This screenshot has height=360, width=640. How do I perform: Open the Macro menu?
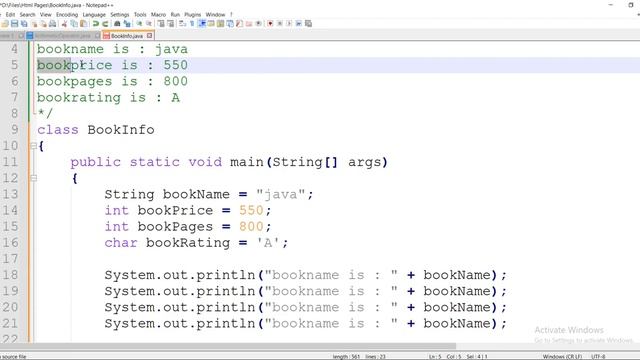[158, 15]
